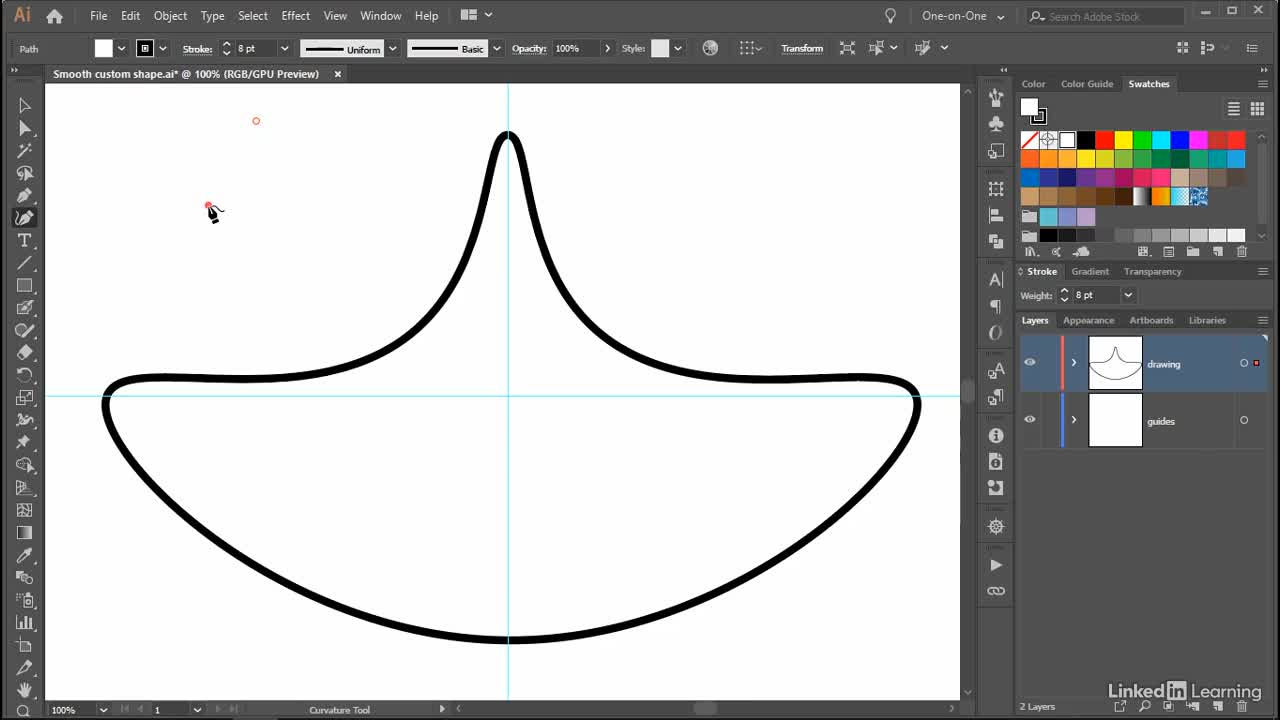Open the fill color dropdown
The width and height of the screenshot is (1280, 720).
(x=122, y=48)
